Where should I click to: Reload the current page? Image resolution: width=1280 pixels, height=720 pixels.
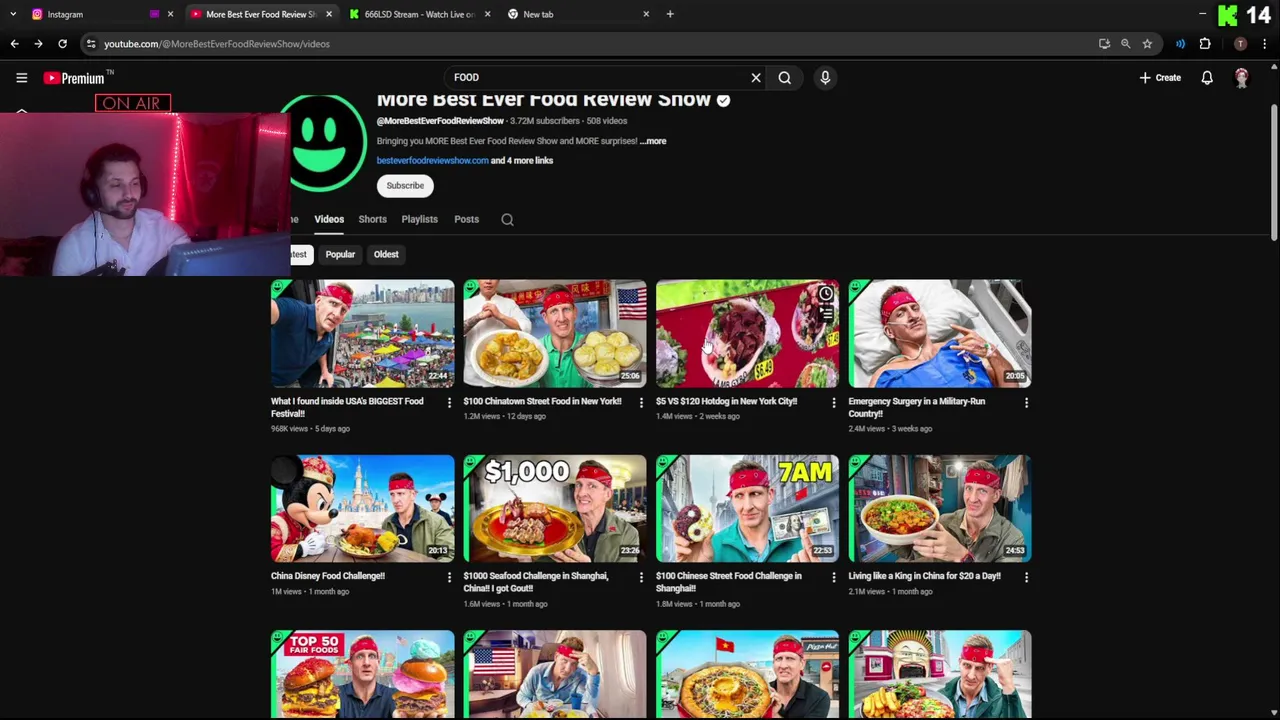click(62, 44)
